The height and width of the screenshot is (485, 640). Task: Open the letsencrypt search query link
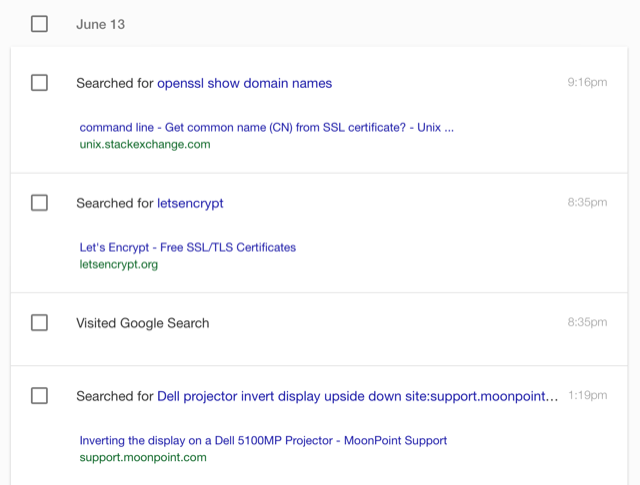(190, 203)
